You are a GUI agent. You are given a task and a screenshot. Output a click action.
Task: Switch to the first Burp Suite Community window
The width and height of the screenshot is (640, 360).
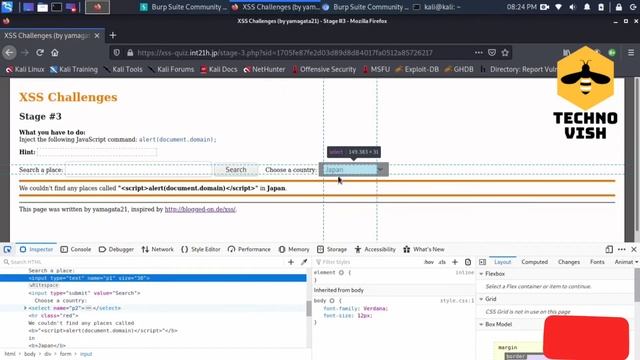pos(183,7)
